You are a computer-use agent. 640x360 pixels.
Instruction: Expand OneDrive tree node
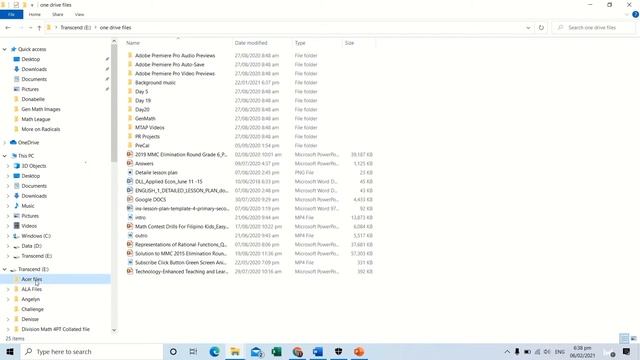pos(4,142)
